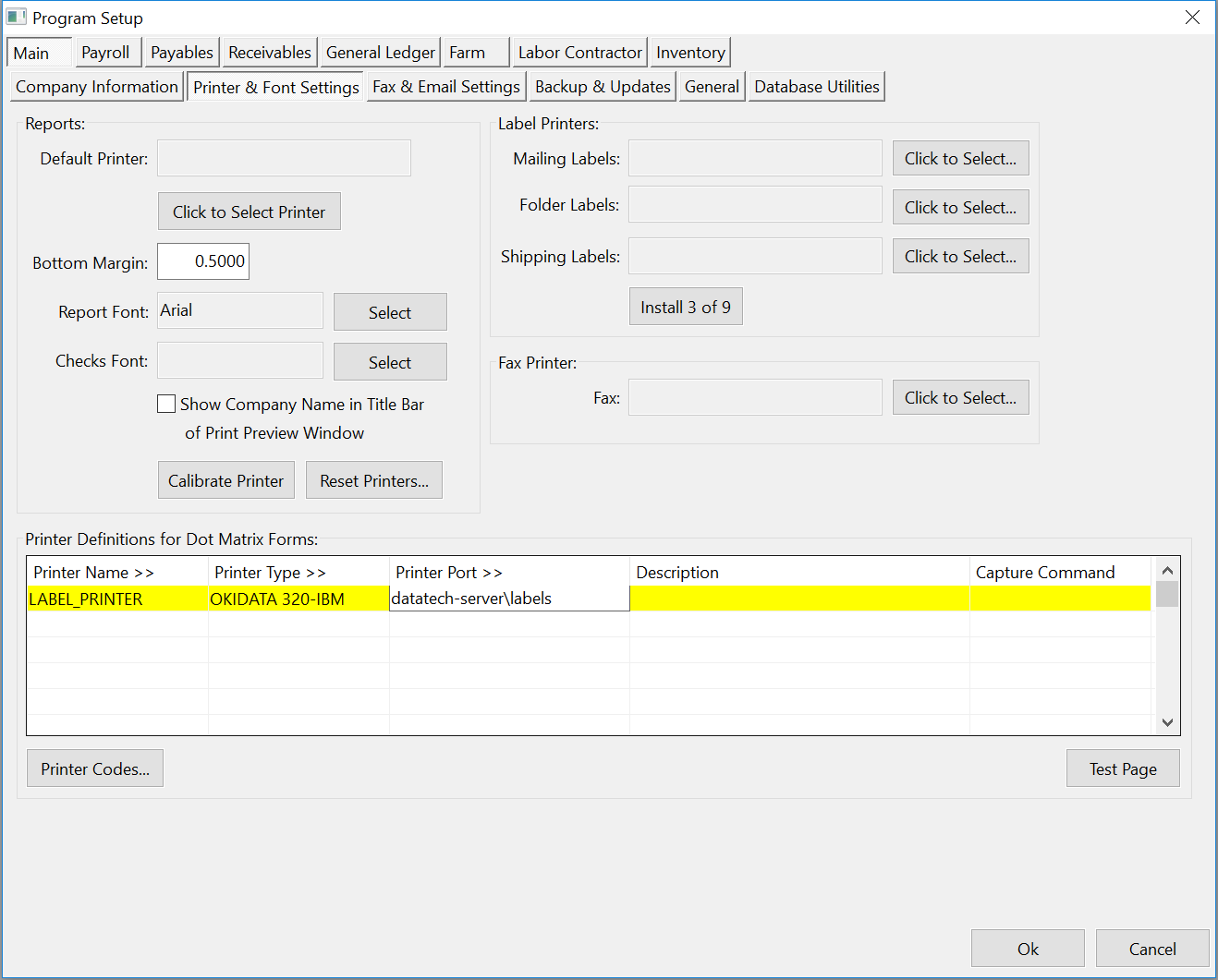Viewport: 1218px width, 980px height.
Task: Go to the General Ledger tab
Action: click(x=380, y=53)
